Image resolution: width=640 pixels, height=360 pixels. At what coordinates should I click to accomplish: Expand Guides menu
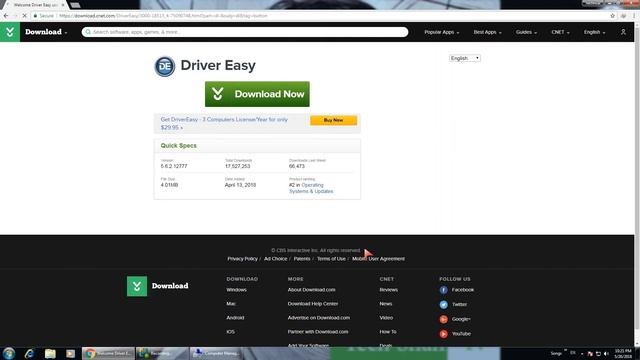click(x=526, y=32)
